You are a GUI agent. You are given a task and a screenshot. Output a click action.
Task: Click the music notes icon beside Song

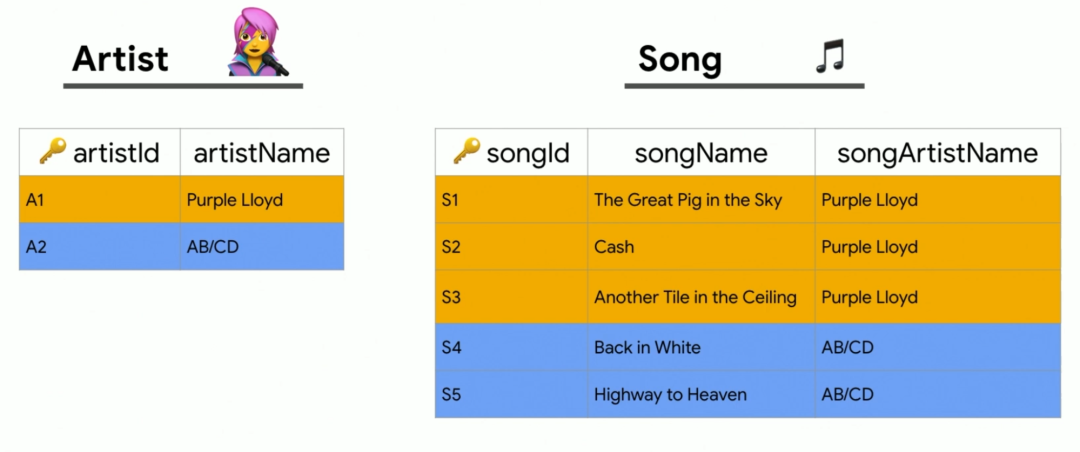(830, 57)
